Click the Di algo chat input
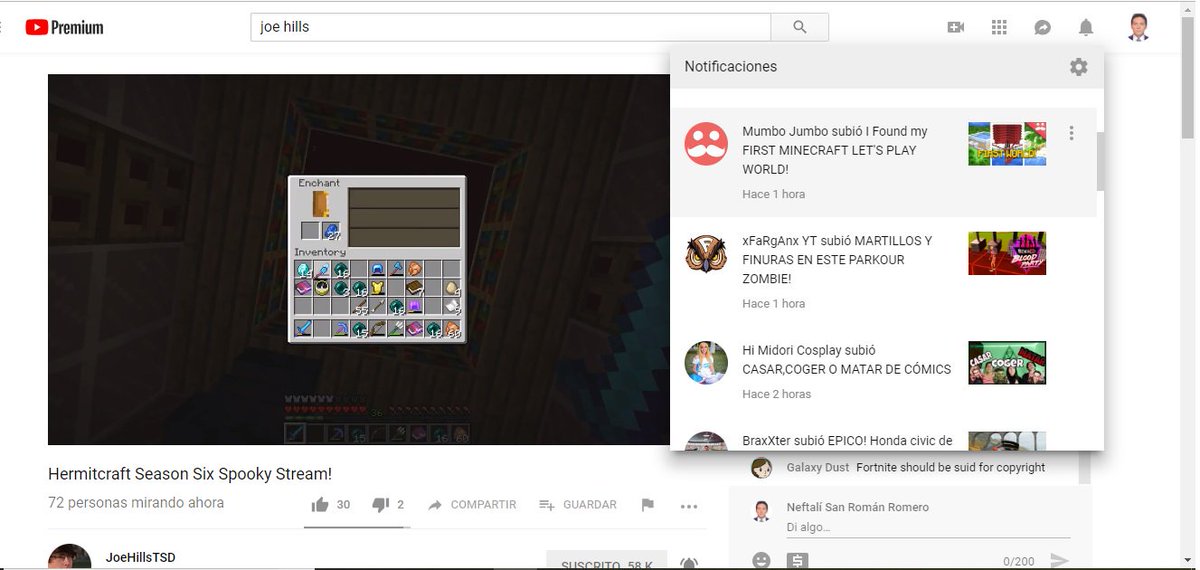This screenshot has height=570, width=1200. click(928, 527)
